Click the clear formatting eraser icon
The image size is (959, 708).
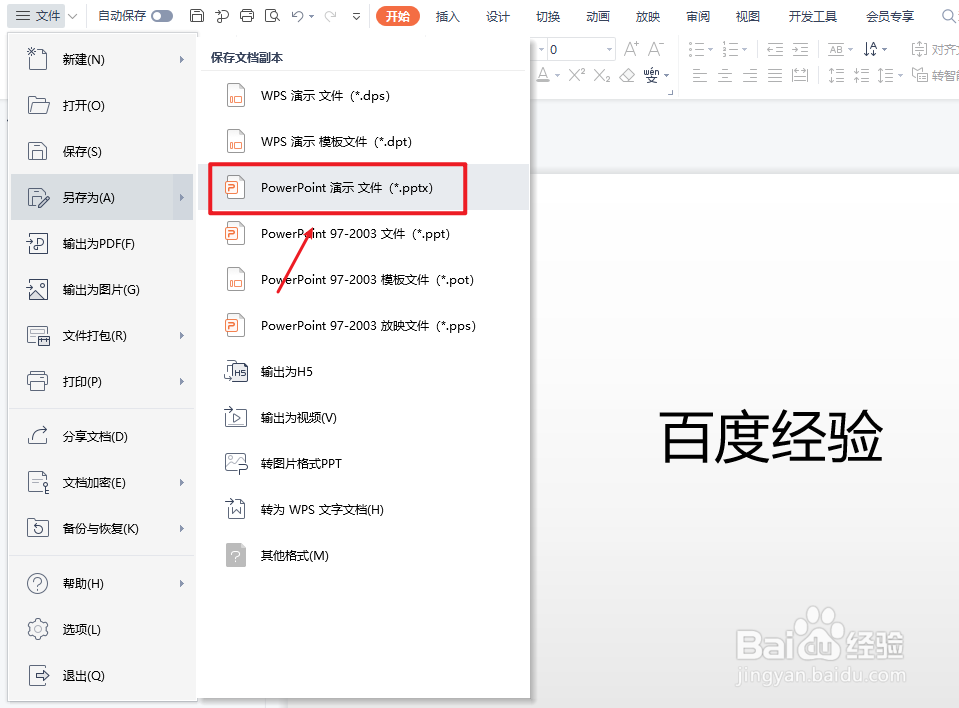(627, 75)
